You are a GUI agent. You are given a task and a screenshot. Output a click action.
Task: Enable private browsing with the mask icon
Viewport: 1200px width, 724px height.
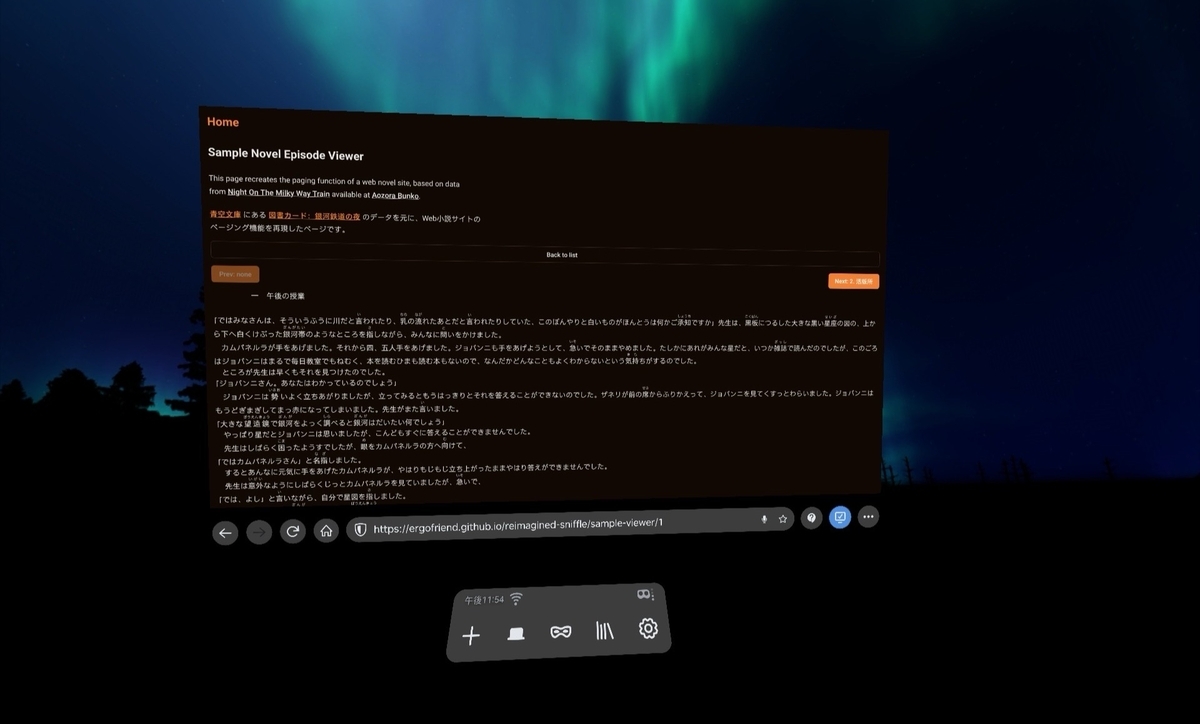tap(561, 632)
